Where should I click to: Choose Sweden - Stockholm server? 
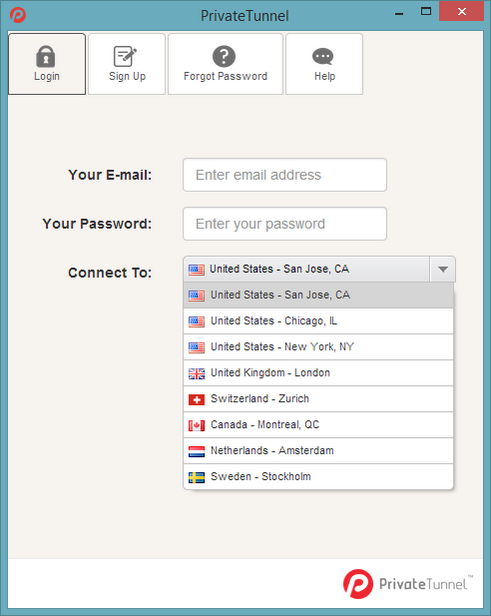coord(318,477)
